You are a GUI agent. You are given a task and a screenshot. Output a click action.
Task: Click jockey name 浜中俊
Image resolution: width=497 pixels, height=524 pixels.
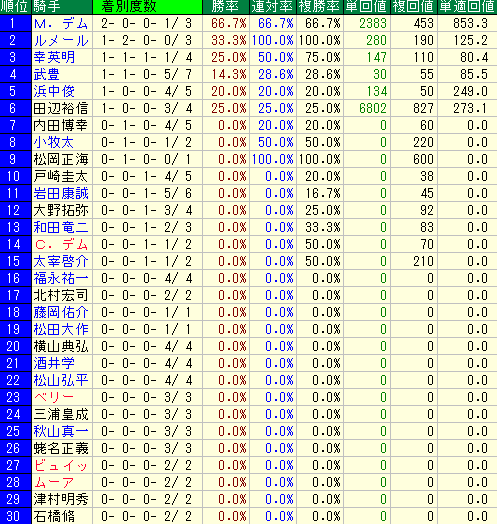click(x=54, y=92)
